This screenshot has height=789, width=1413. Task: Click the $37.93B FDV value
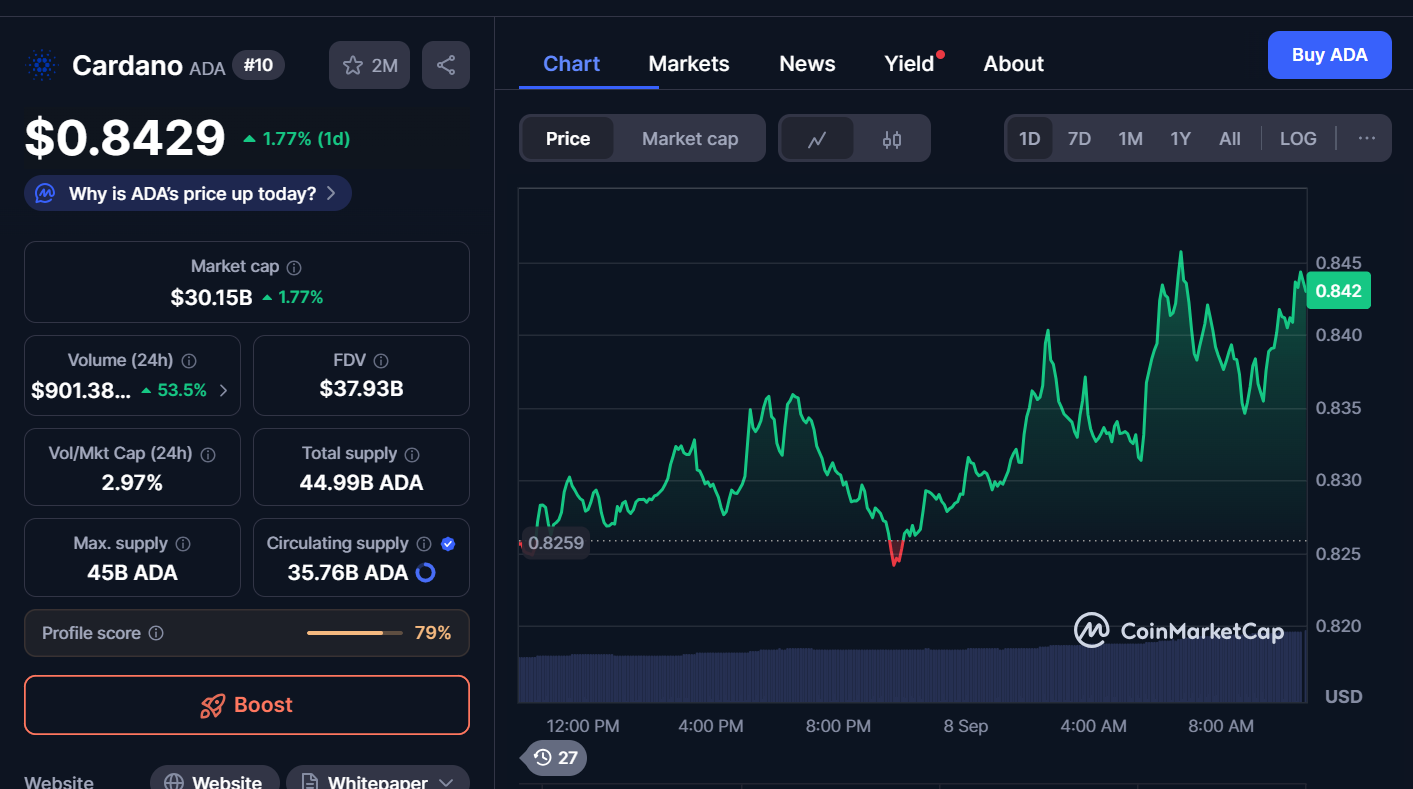pyautogui.click(x=361, y=389)
